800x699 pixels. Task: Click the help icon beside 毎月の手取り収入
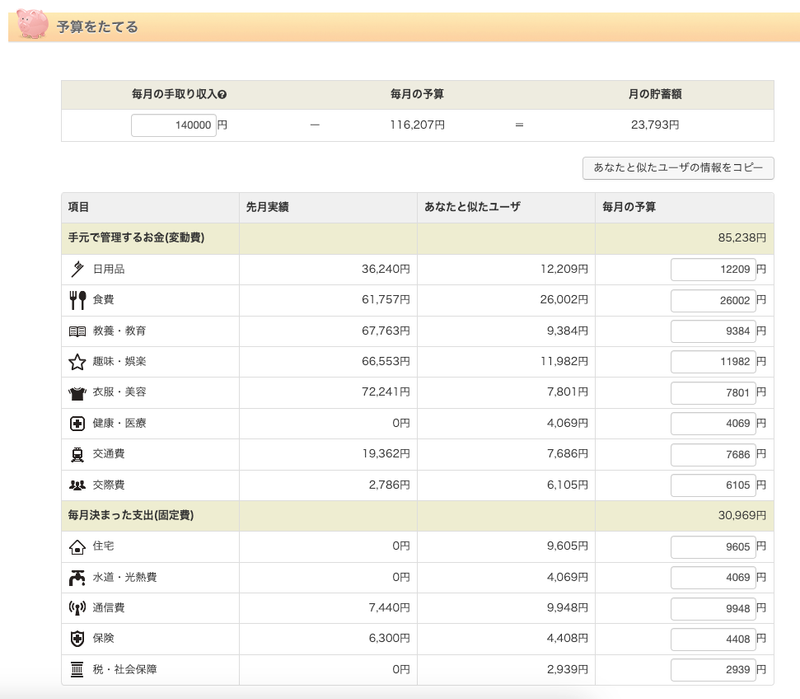click(x=222, y=95)
